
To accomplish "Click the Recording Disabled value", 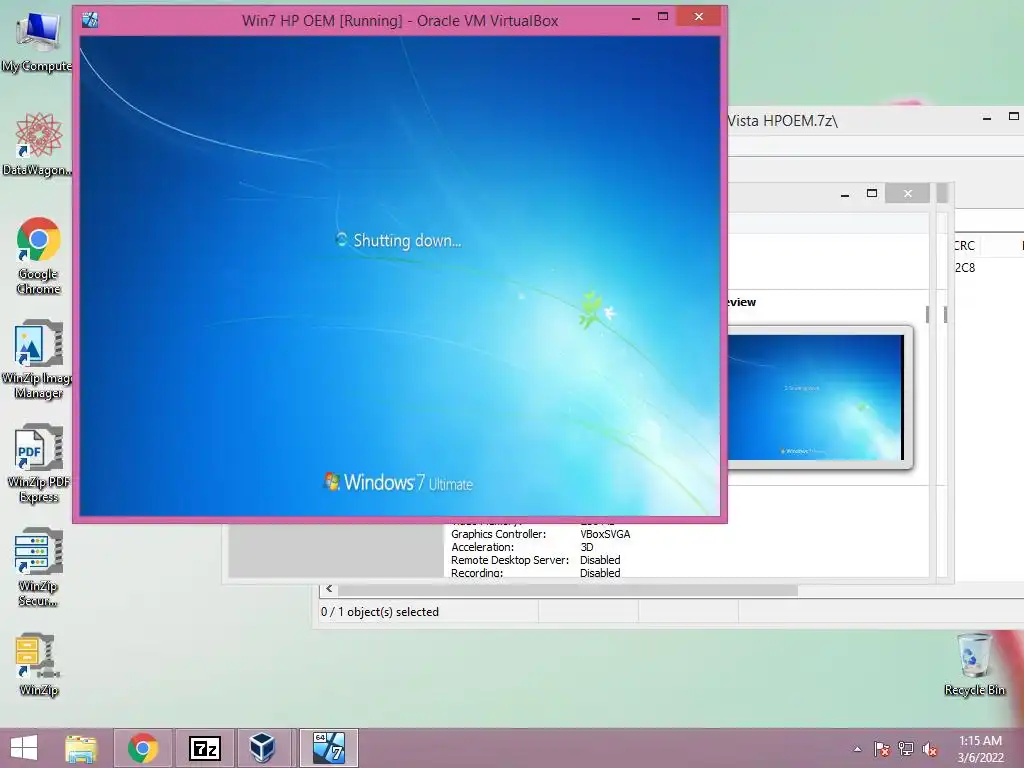I will pos(600,573).
